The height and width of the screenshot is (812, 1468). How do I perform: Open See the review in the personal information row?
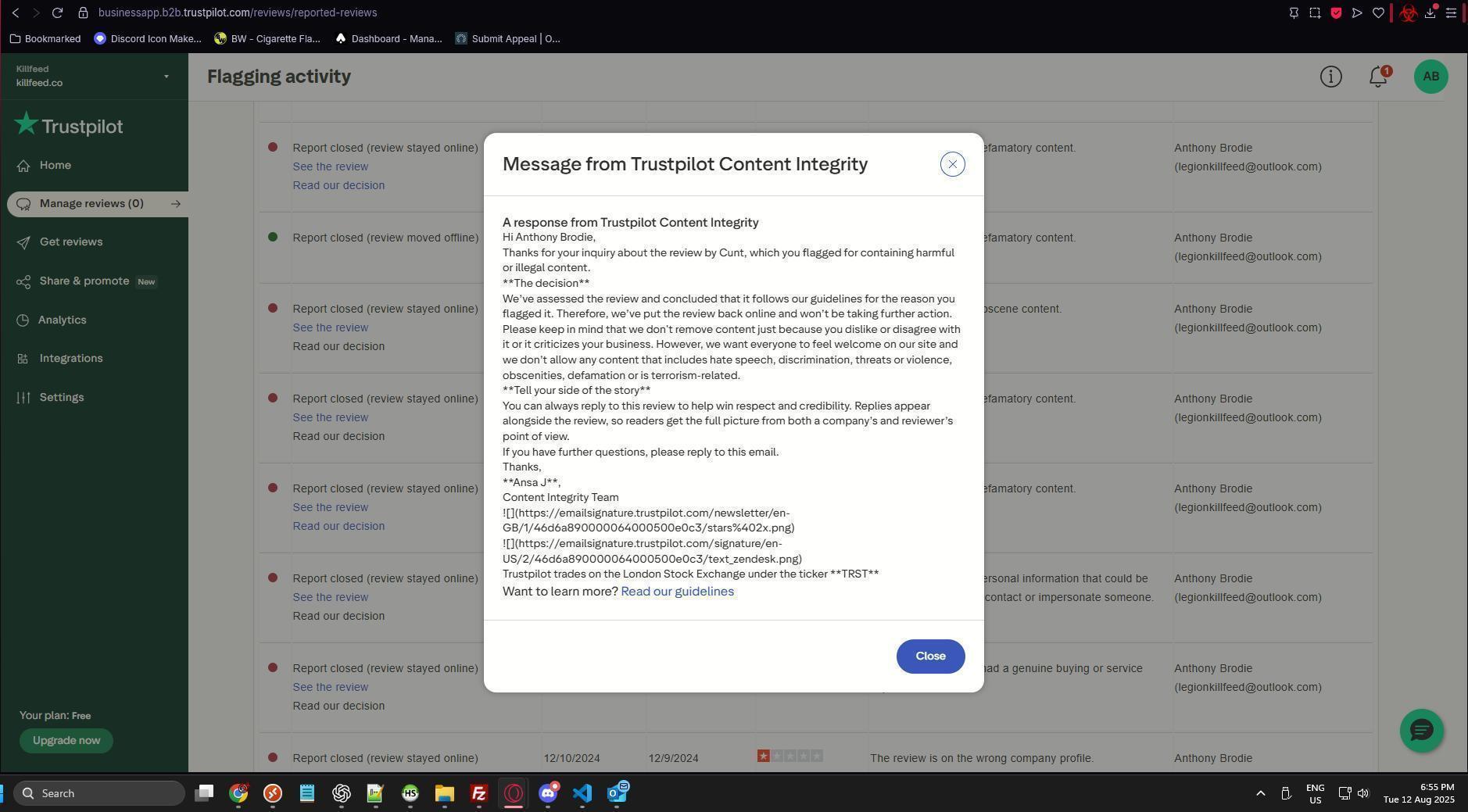[x=330, y=597]
